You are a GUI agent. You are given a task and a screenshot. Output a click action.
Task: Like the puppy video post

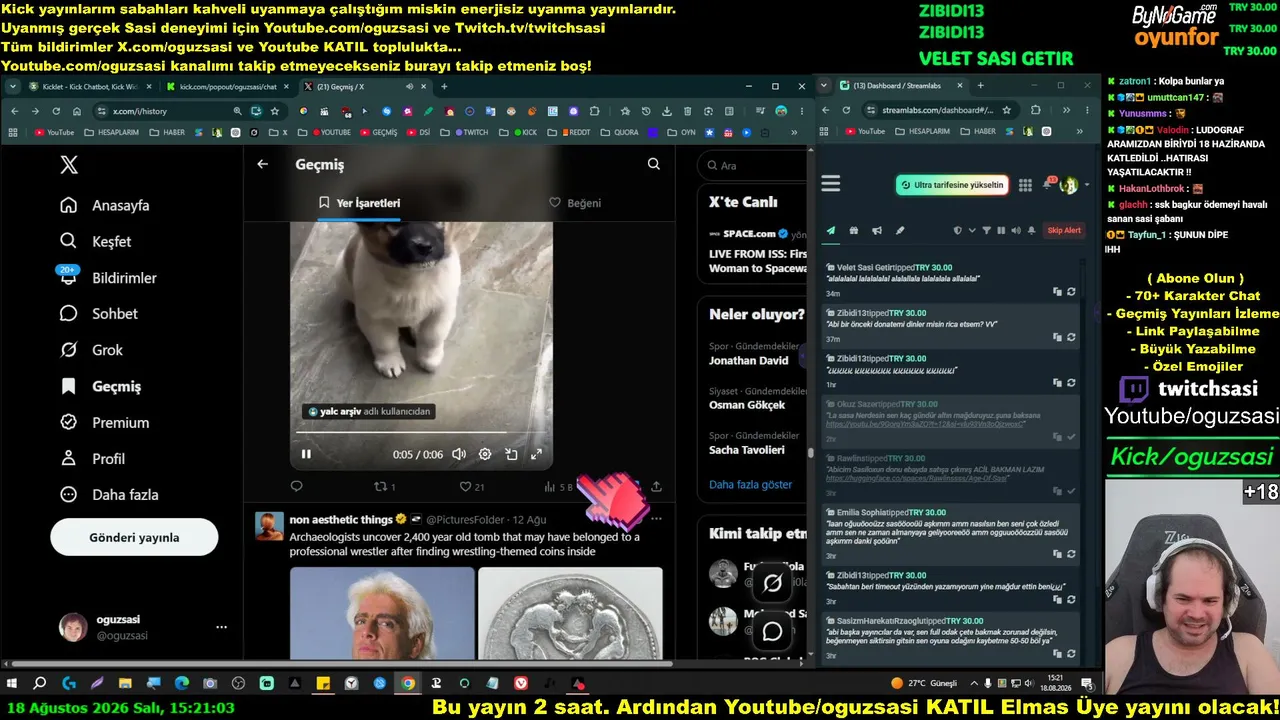(471, 487)
